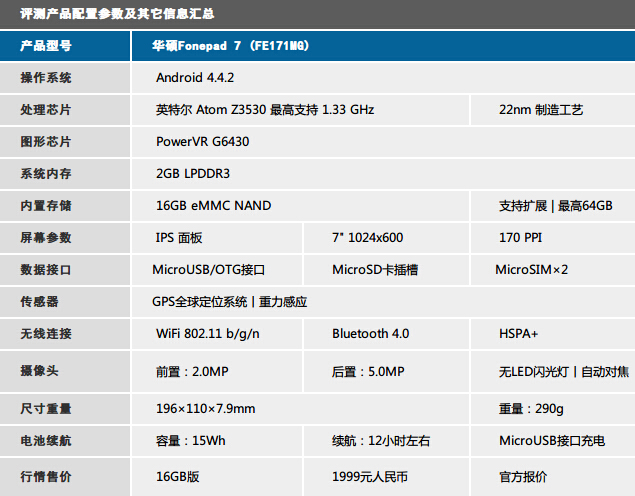Image resolution: width=635 pixels, height=496 pixels.
Task: Click the 后置：5.0MP cell
Action: click(x=386, y=371)
